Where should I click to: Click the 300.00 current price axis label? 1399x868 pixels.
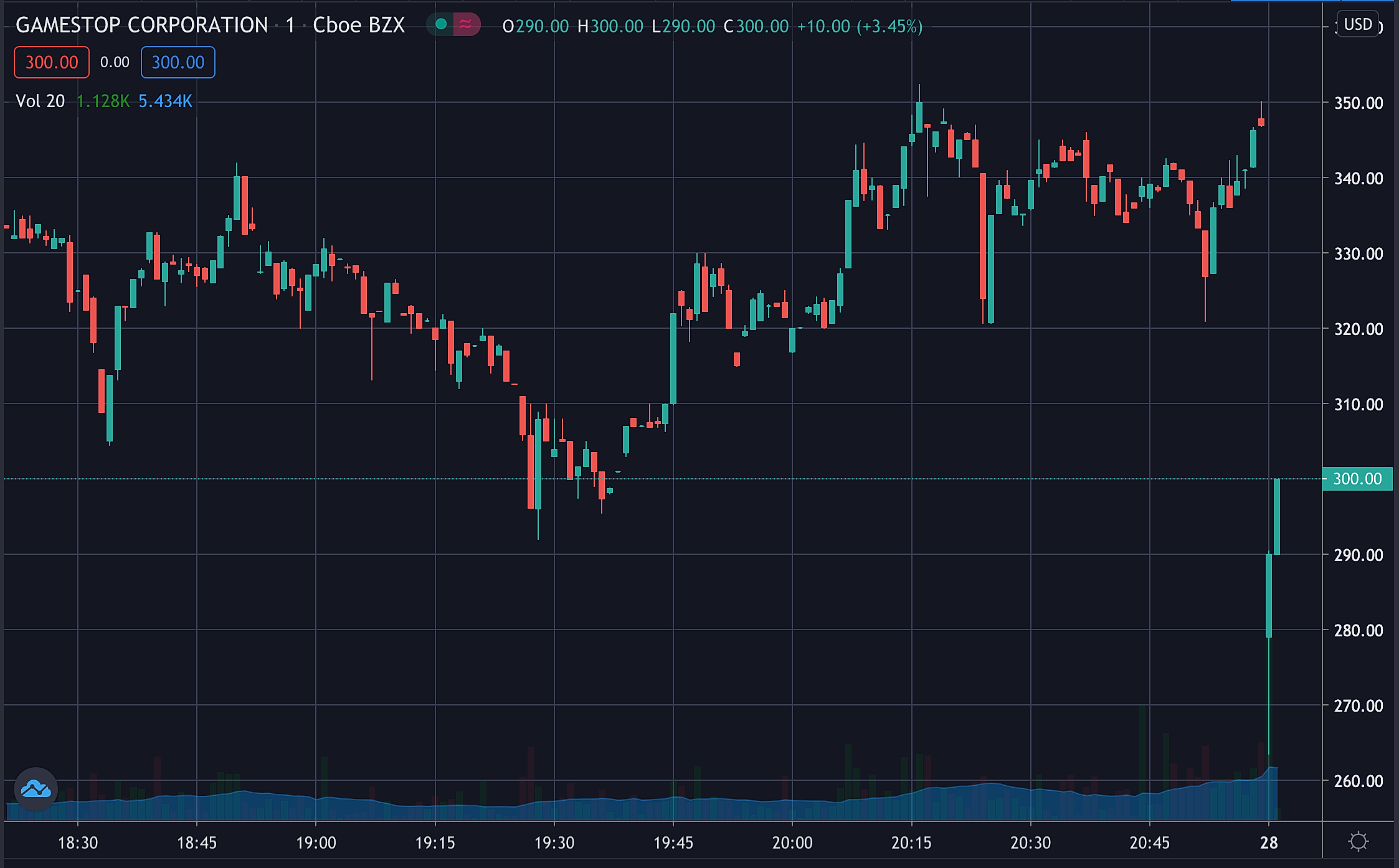coord(1357,479)
